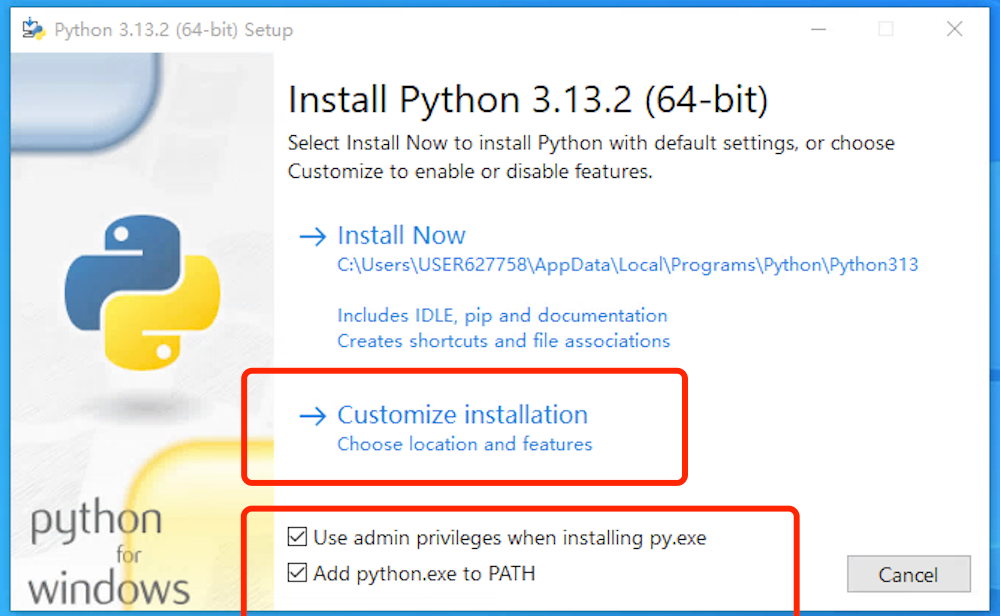Screen dimensions: 1000x616
Task: Click 'Creates shortcuts and file associations' text
Action: [x=503, y=341]
